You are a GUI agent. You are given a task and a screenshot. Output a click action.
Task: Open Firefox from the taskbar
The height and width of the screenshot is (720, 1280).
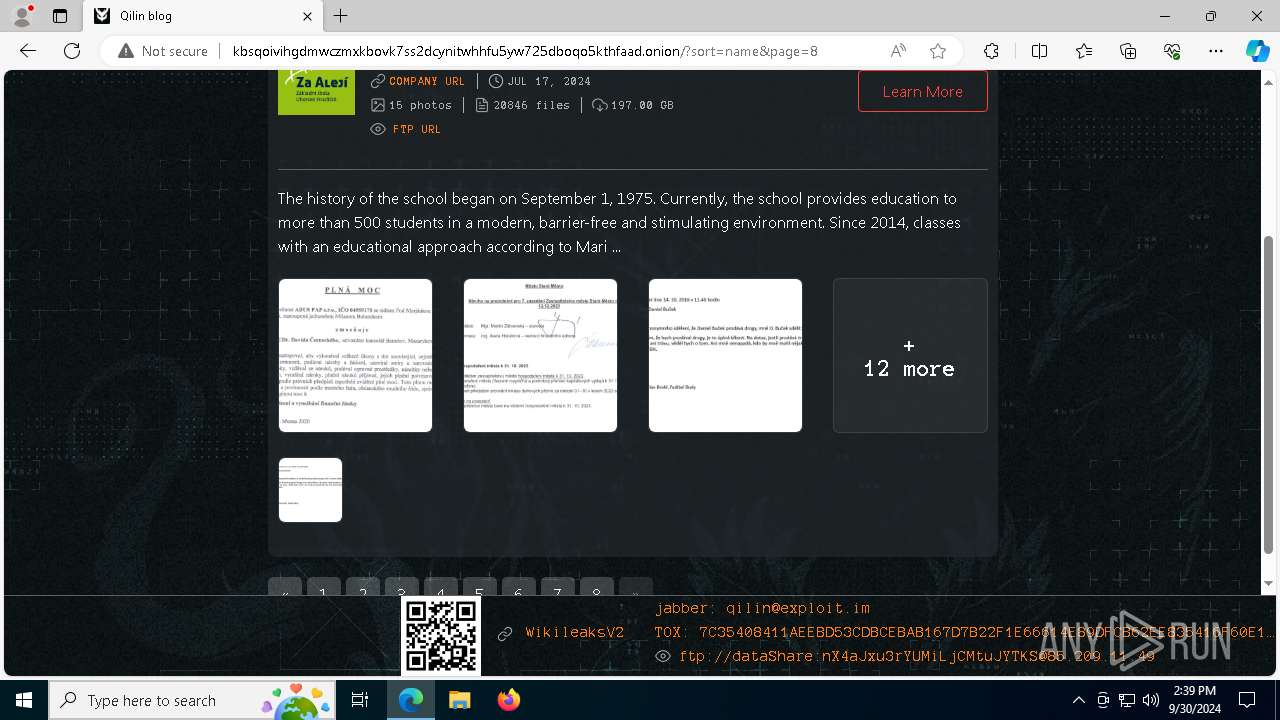[x=508, y=700]
